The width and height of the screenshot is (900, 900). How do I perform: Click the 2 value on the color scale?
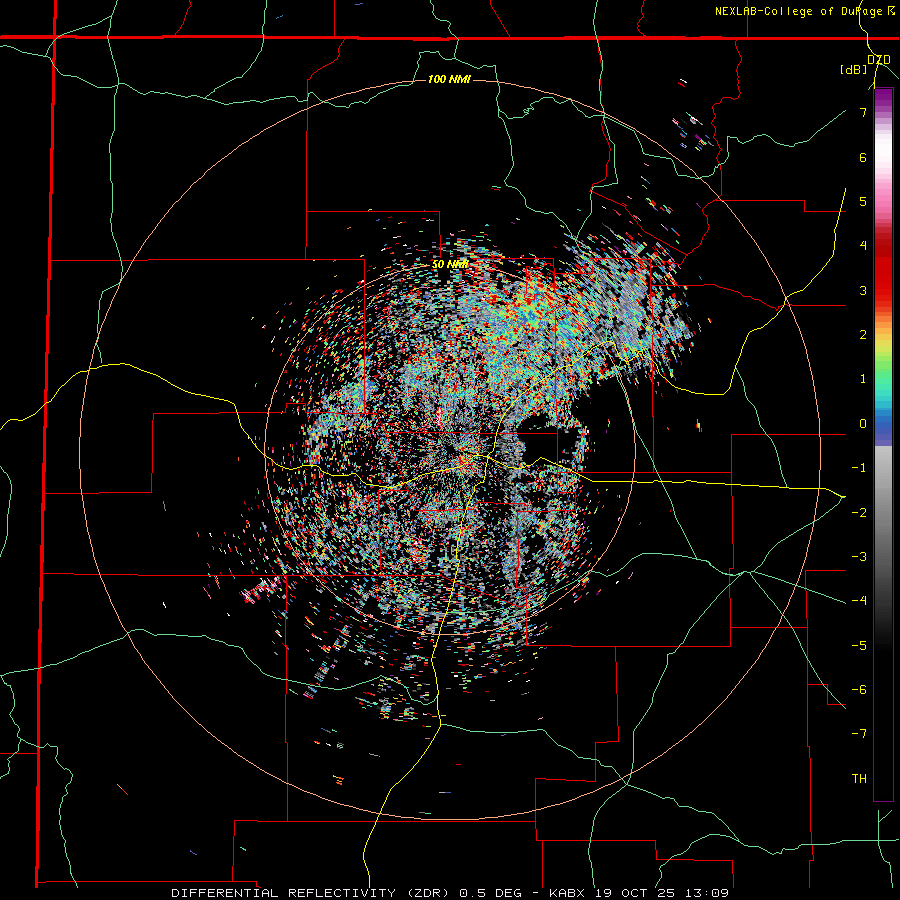click(863, 335)
